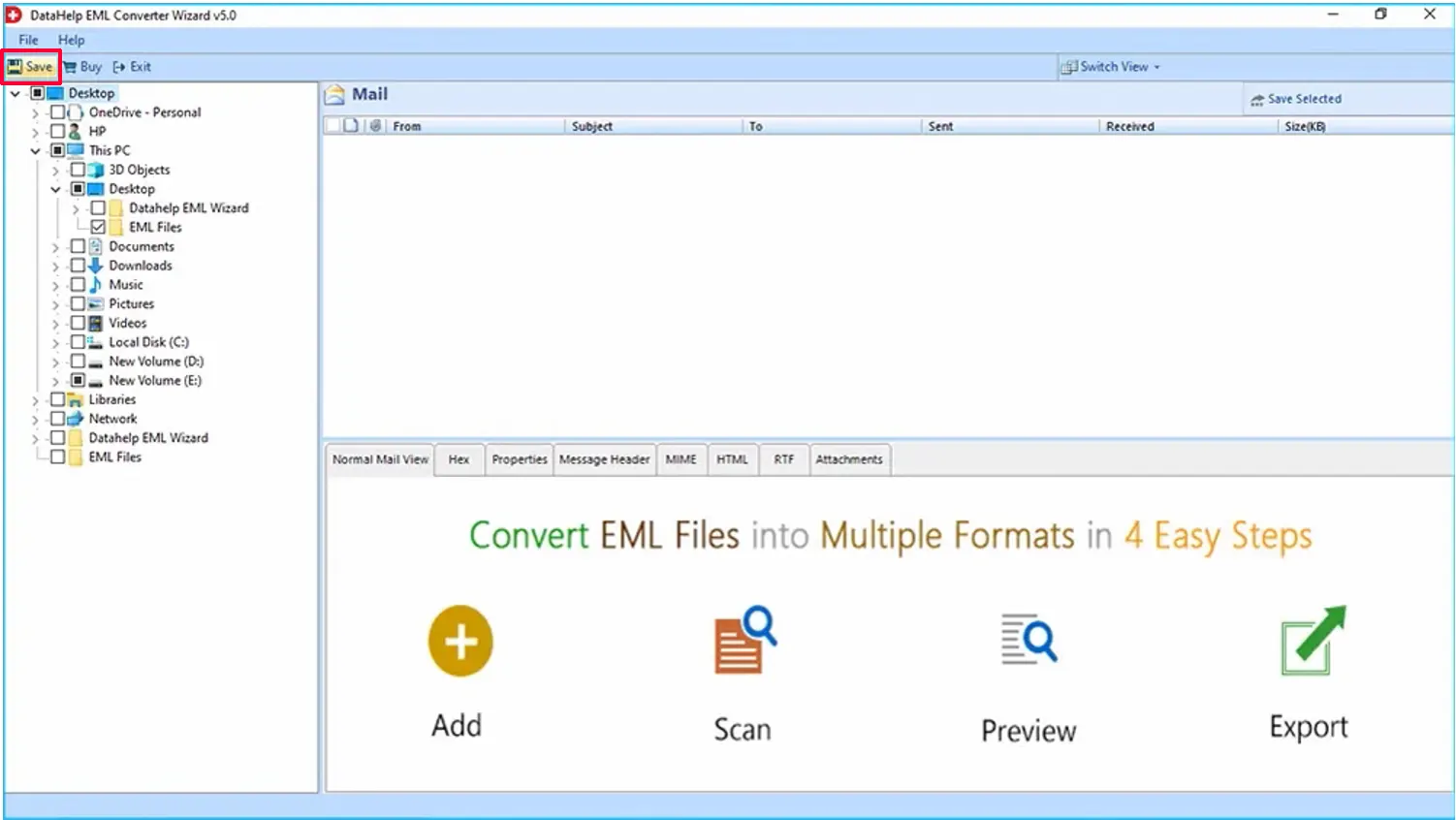Collapse the This PC node

point(36,151)
